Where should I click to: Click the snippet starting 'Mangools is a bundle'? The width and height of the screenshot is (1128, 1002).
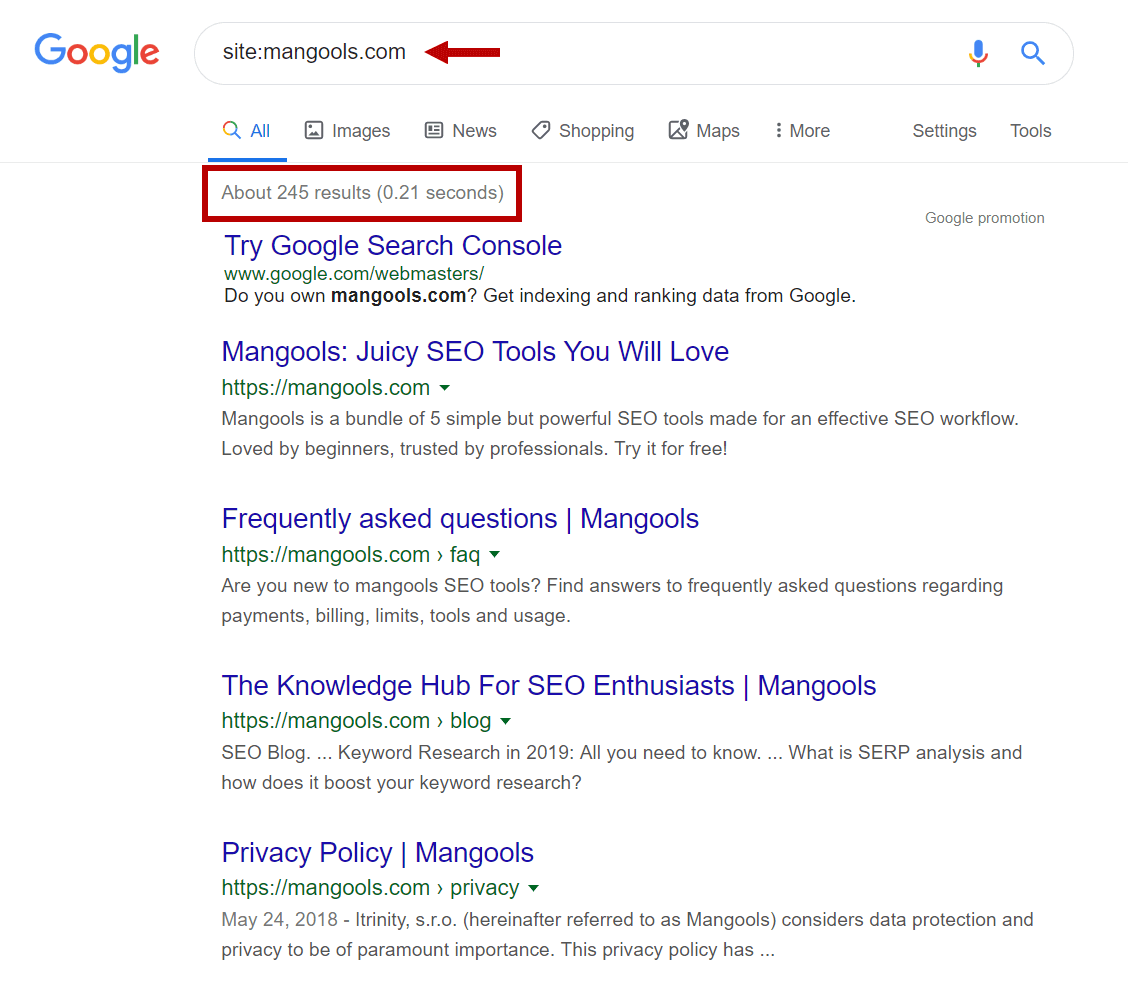619,434
